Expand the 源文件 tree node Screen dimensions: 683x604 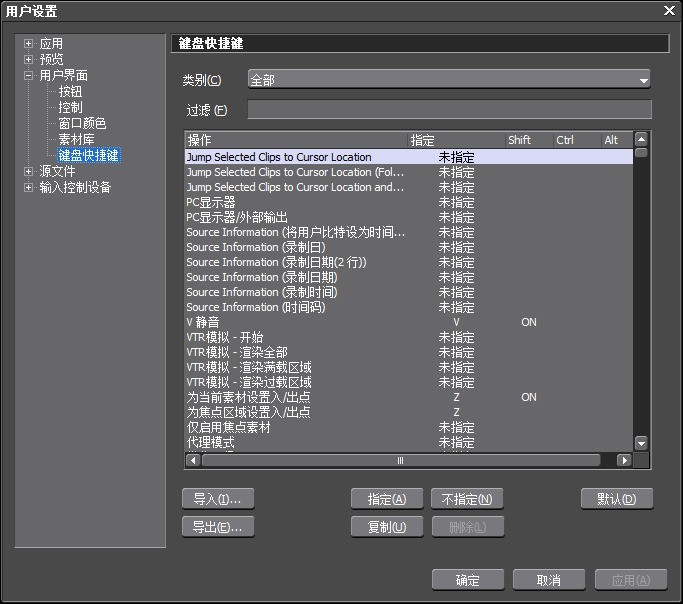tap(29, 172)
